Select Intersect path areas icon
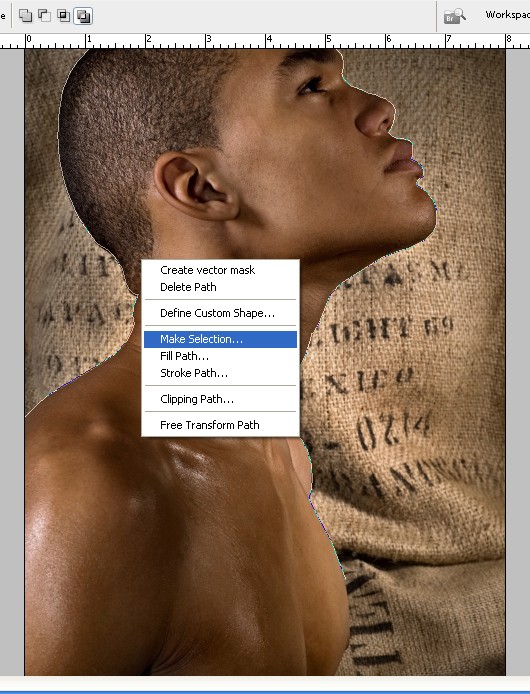 64,16
